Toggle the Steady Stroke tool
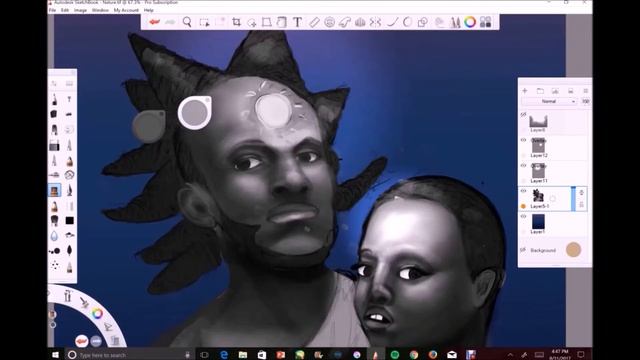Viewport: 640px width, 360px height. (392, 22)
